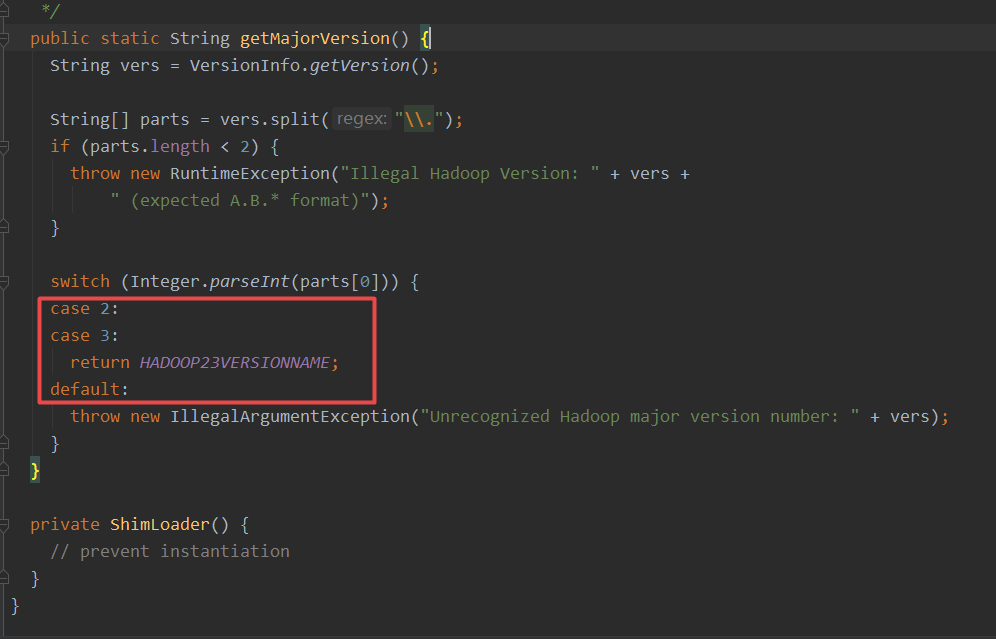Click the Integer class name

tap(165, 281)
